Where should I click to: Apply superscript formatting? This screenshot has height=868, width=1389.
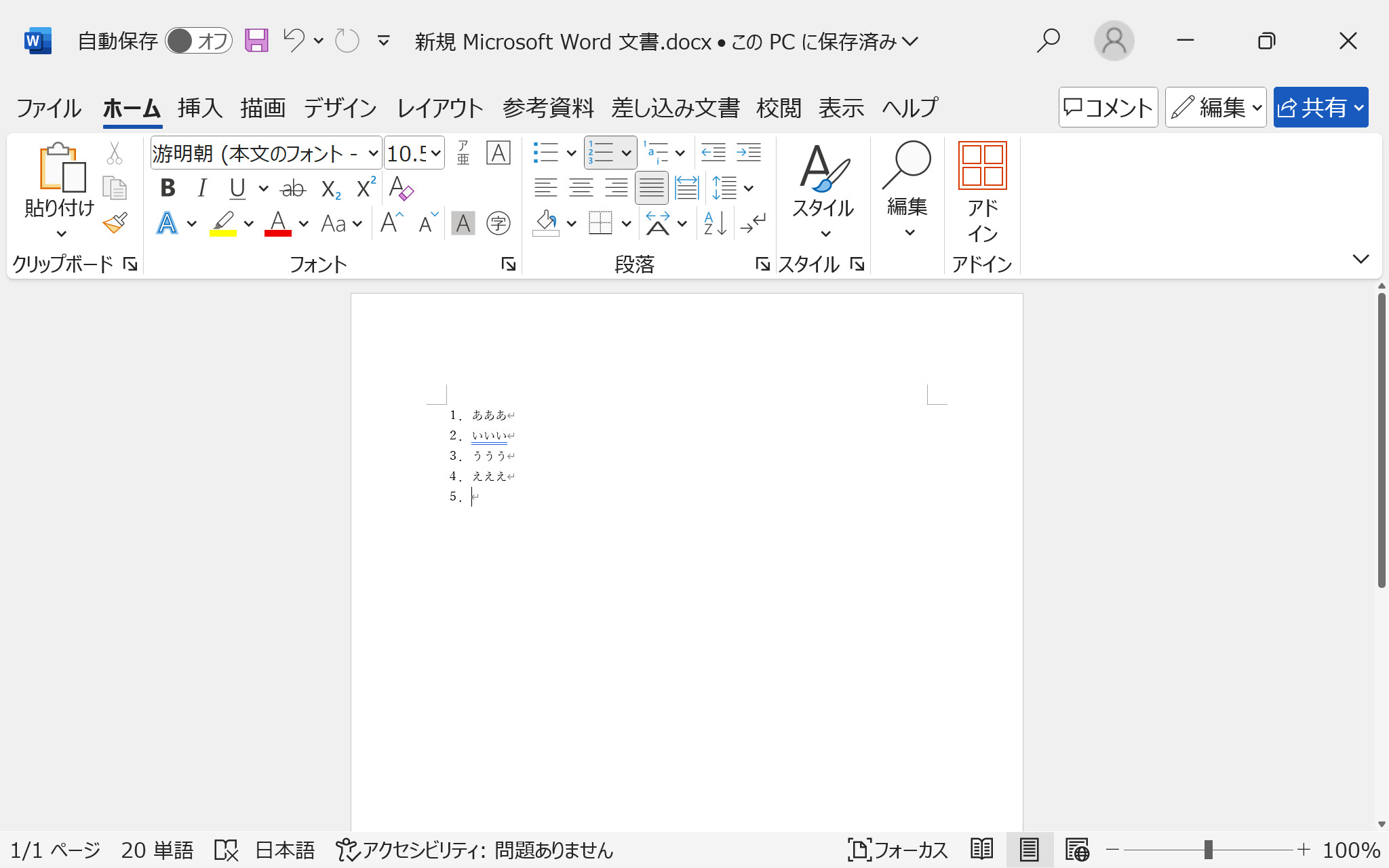(366, 187)
